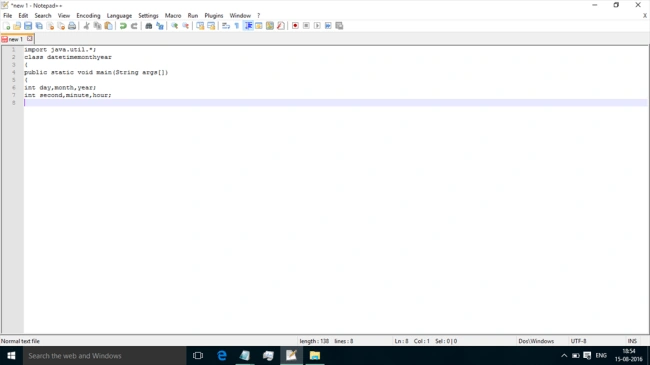Image resolution: width=650 pixels, height=365 pixels.
Task: Cut selection with the scissors icon
Action: tap(86, 26)
